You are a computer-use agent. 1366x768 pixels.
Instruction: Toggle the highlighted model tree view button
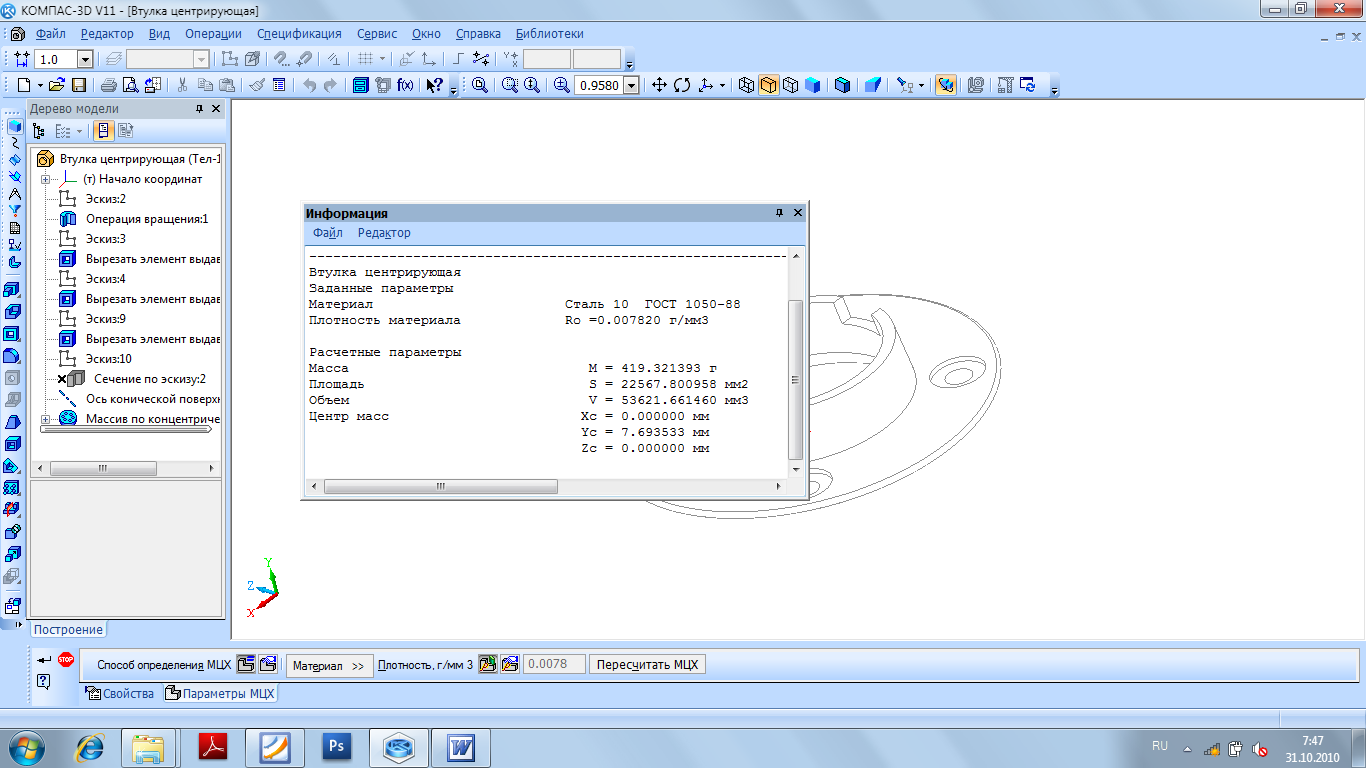click(104, 131)
